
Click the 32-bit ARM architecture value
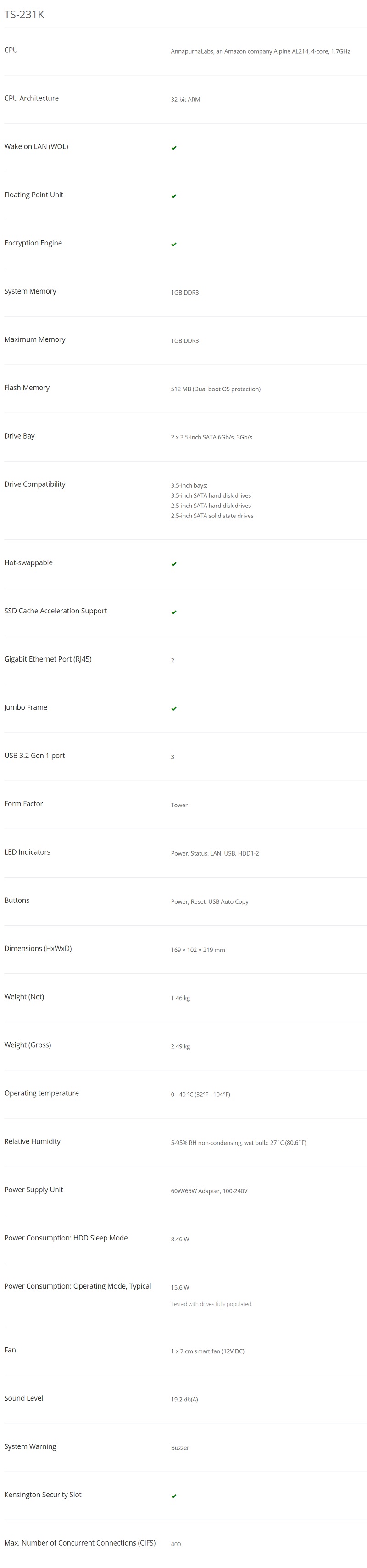pos(185,100)
